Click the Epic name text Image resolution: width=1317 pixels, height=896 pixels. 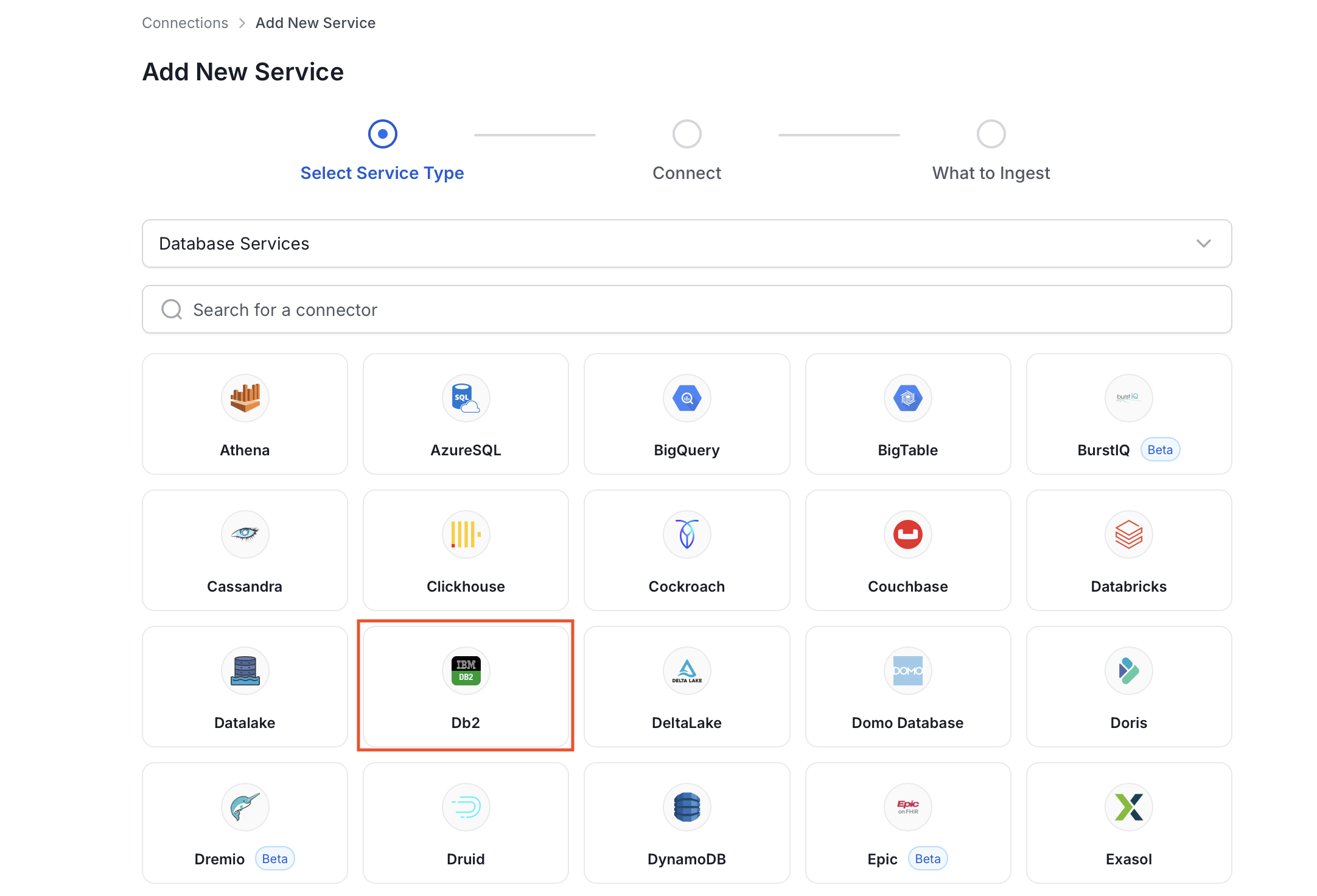click(x=882, y=859)
